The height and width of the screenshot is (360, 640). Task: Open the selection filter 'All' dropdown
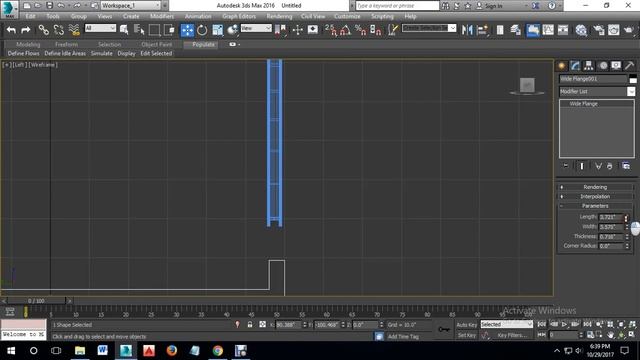pos(100,28)
